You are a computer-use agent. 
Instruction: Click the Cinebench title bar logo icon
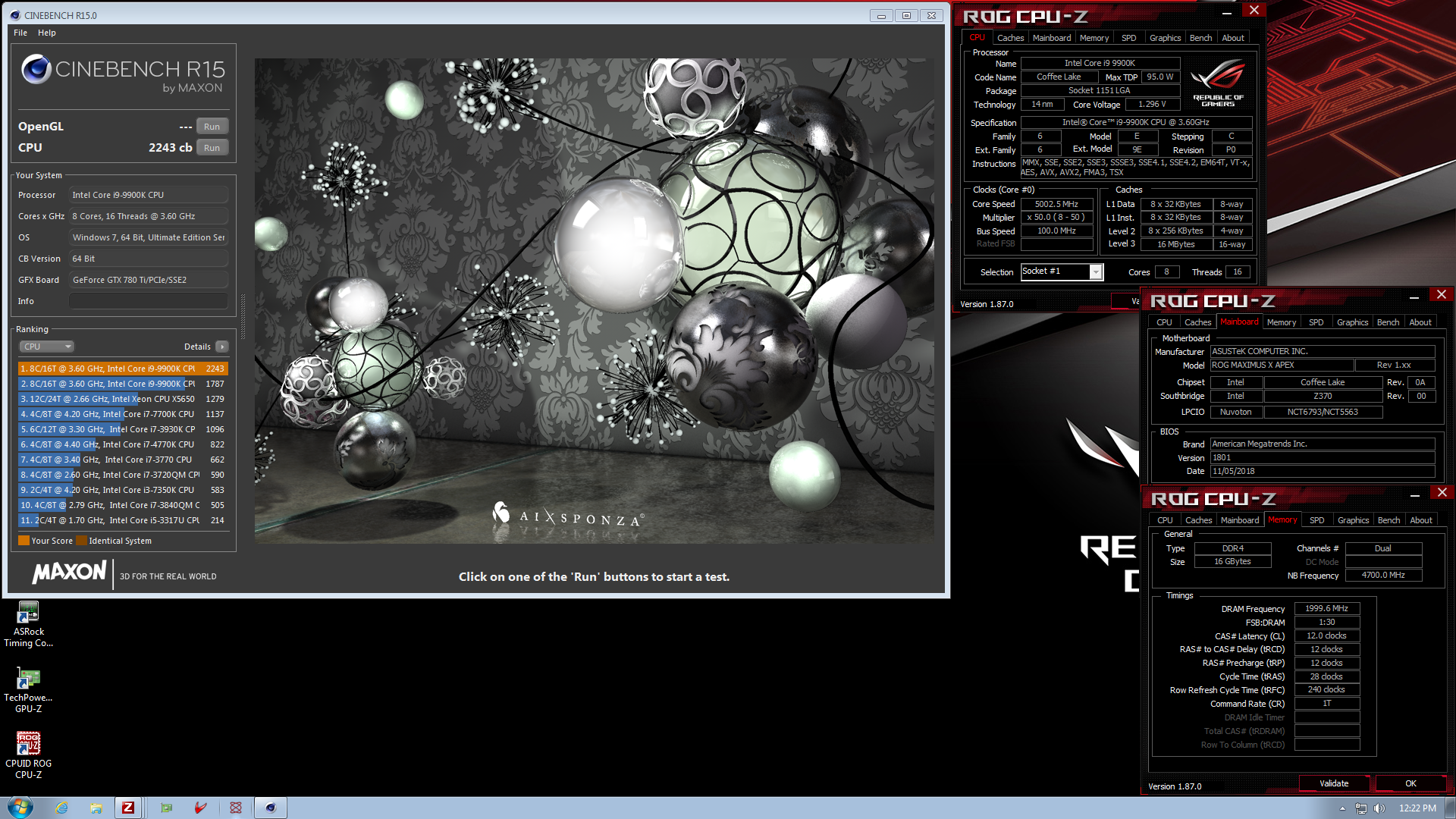(15, 15)
